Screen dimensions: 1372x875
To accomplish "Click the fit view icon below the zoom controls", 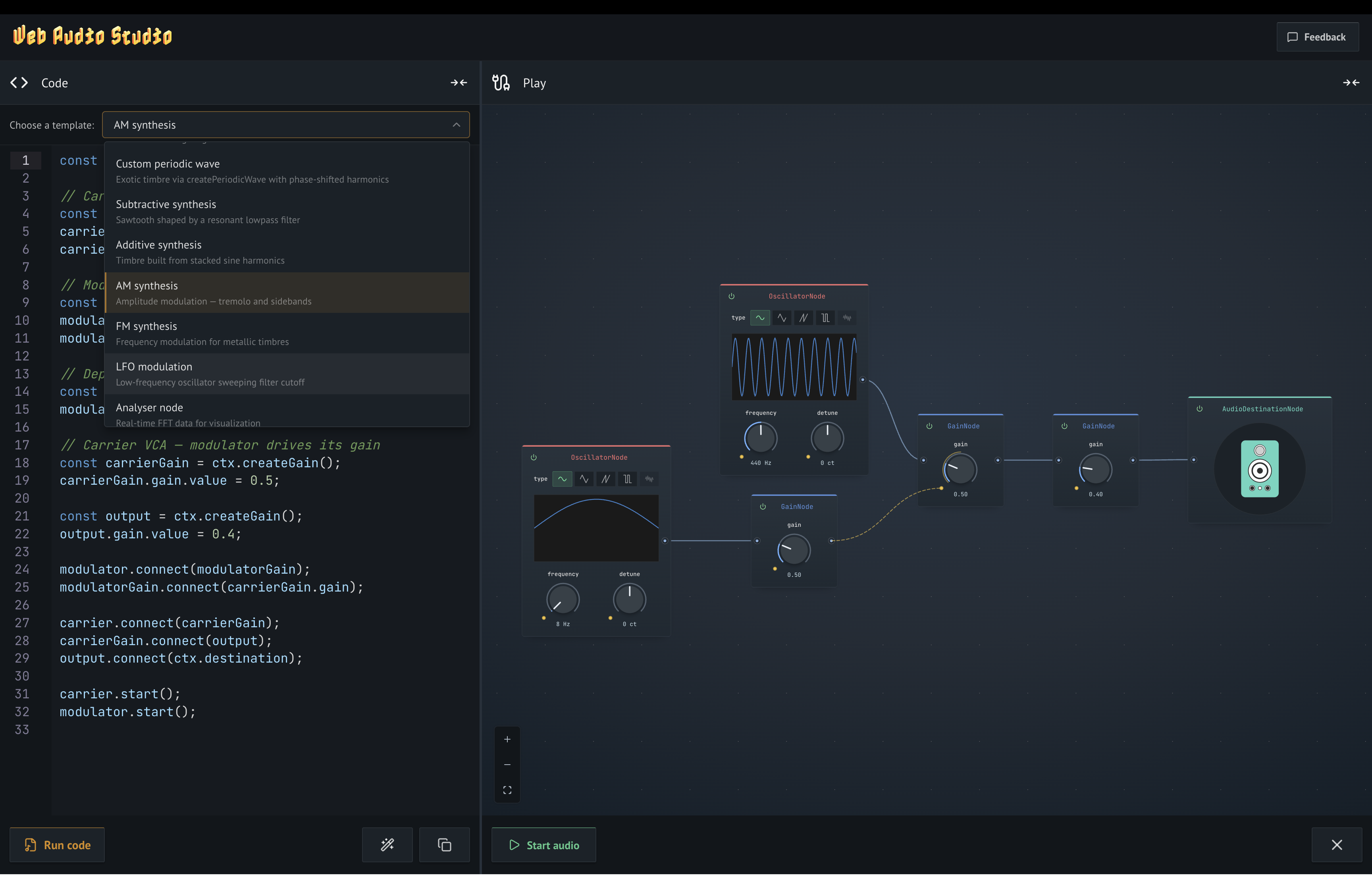I will pyautogui.click(x=507, y=790).
